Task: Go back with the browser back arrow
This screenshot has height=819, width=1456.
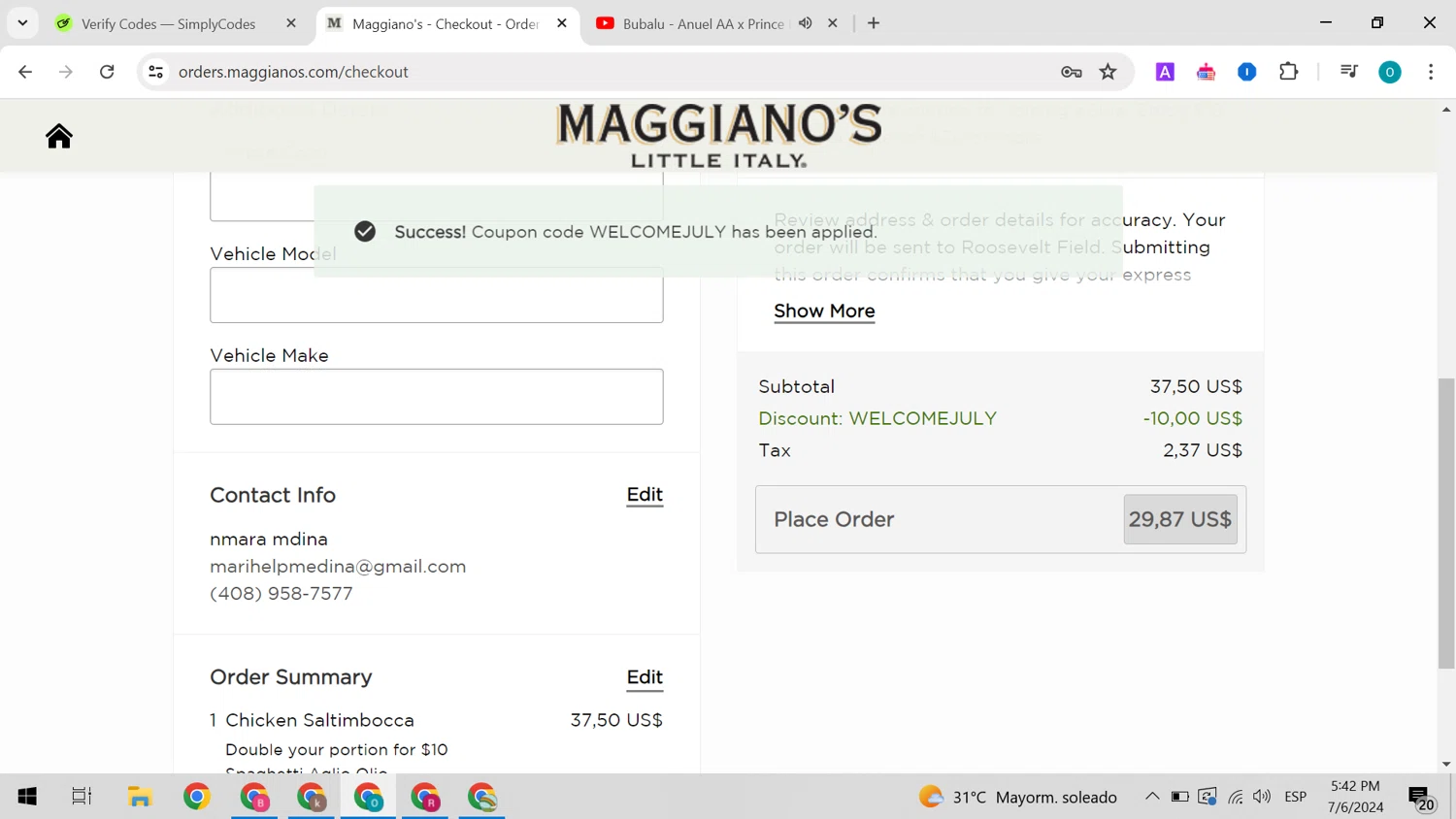Action: pyautogui.click(x=25, y=72)
